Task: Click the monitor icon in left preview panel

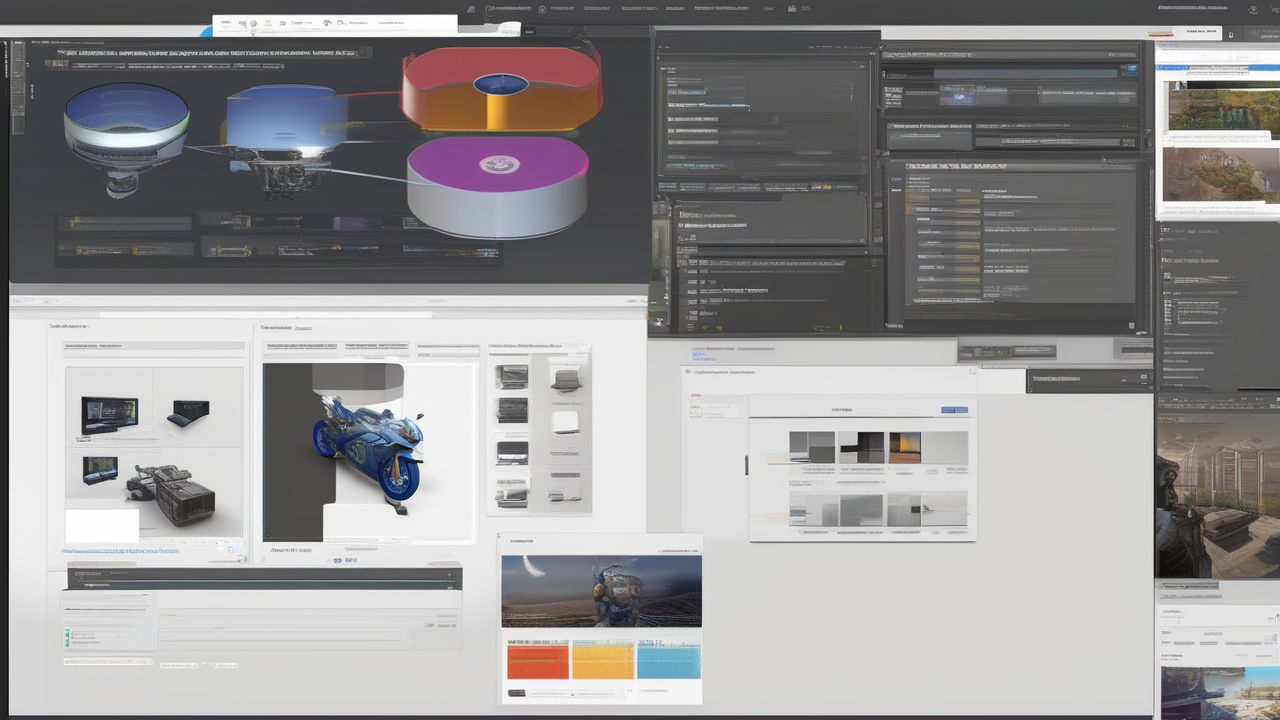Action: (x=109, y=413)
